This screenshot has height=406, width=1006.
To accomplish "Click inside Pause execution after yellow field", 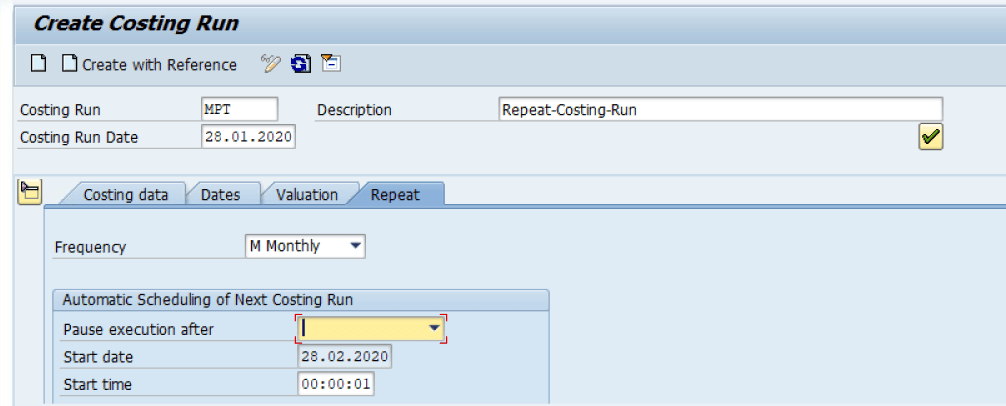I will (x=362, y=328).
